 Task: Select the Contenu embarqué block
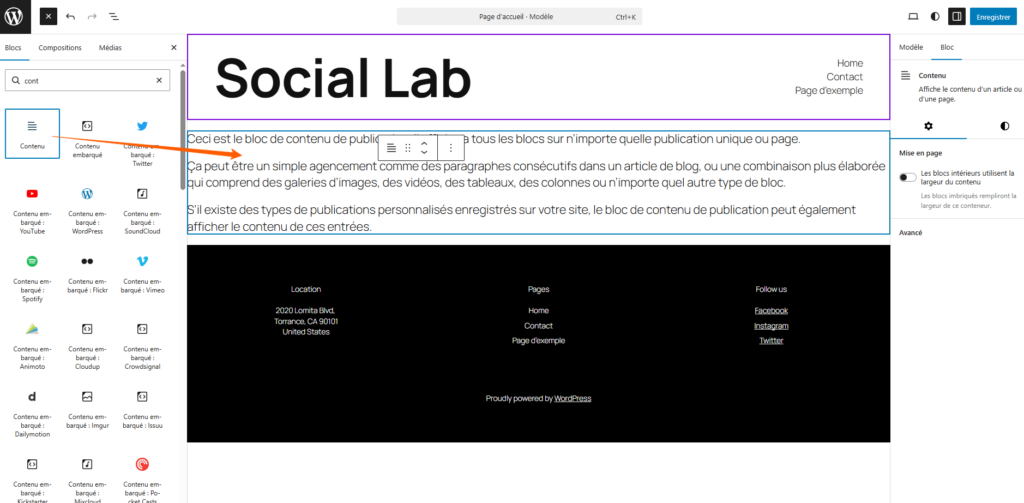pyautogui.click(x=88, y=137)
